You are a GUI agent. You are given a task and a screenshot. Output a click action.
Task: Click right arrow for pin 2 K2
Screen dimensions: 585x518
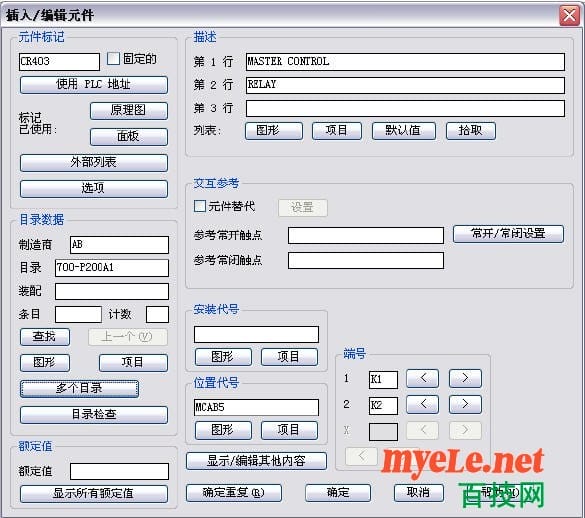pyautogui.click(x=465, y=405)
